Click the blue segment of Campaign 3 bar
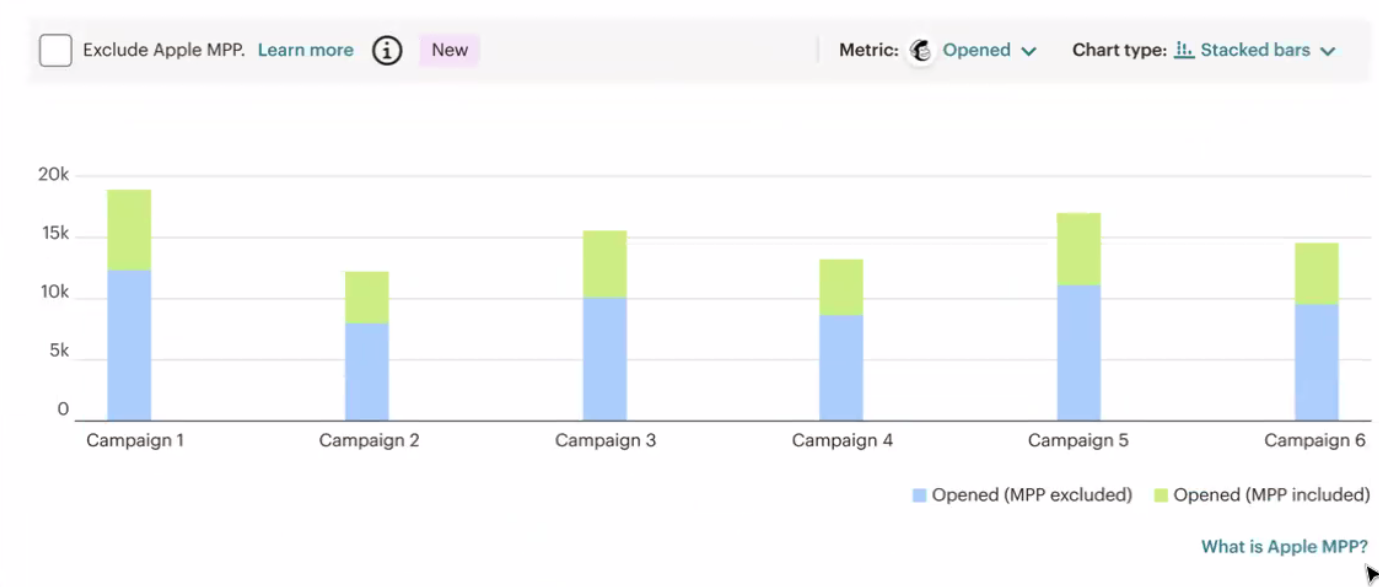 click(605, 359)
